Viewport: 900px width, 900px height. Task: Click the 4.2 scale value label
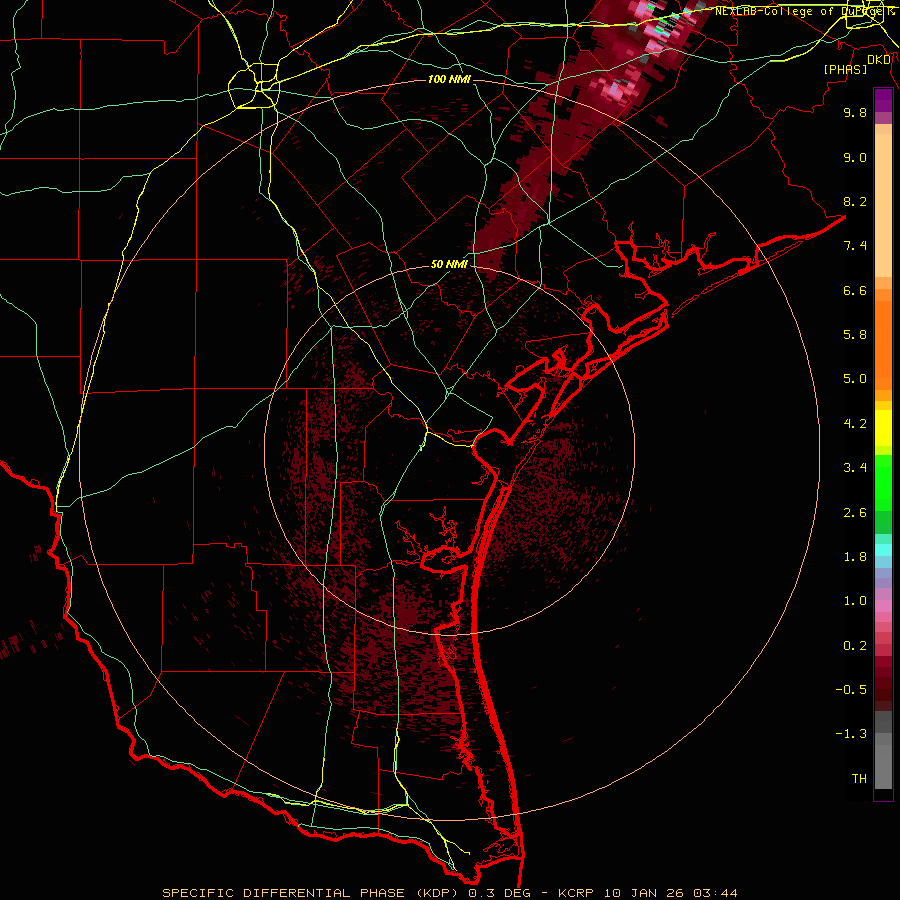click(x=855, y=424)
